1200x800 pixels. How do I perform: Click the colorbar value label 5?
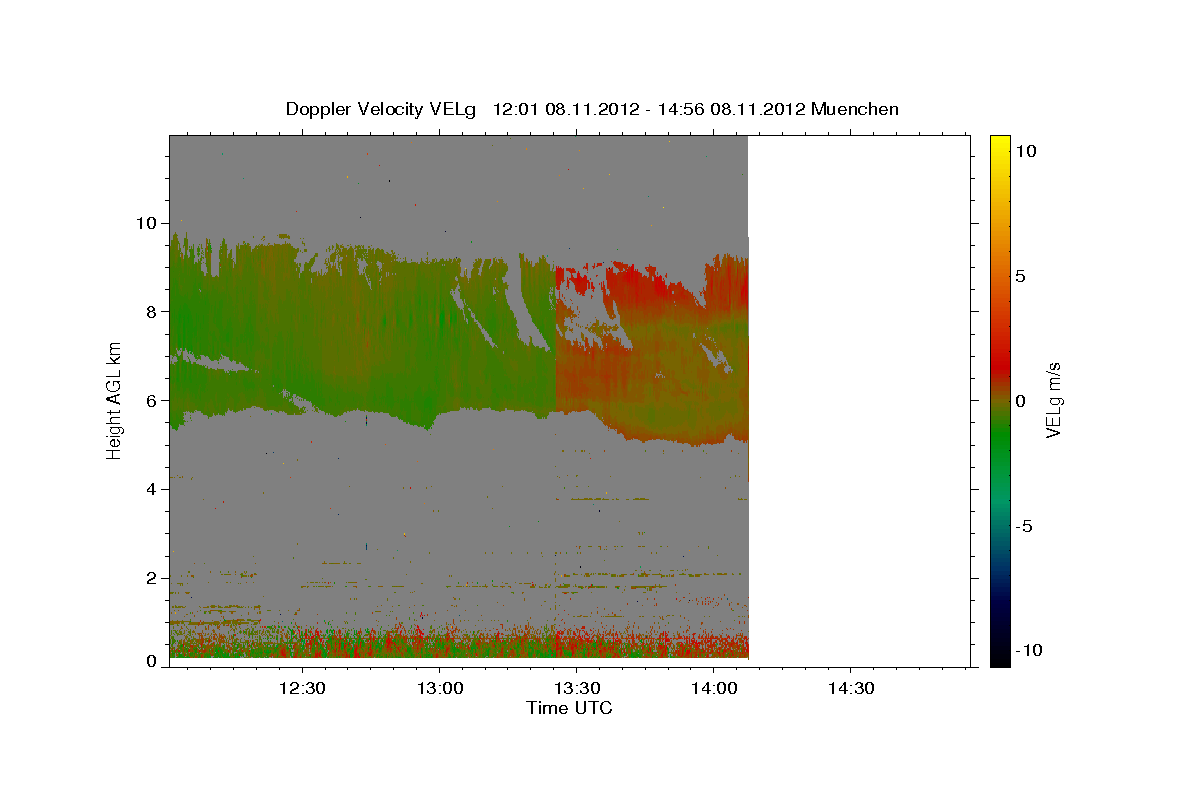click(1020, 276)
